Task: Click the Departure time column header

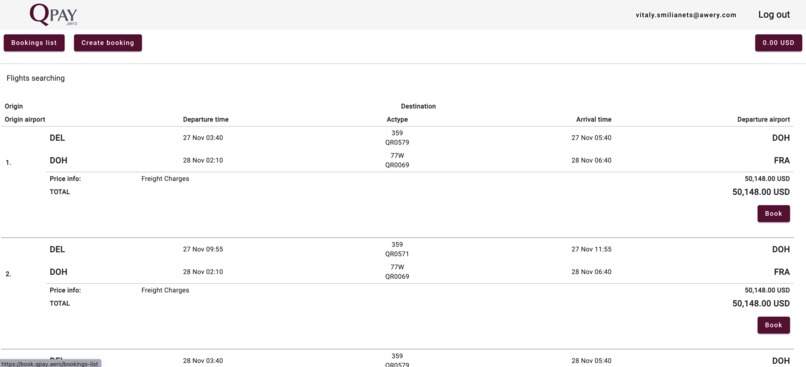Action: 206,119
